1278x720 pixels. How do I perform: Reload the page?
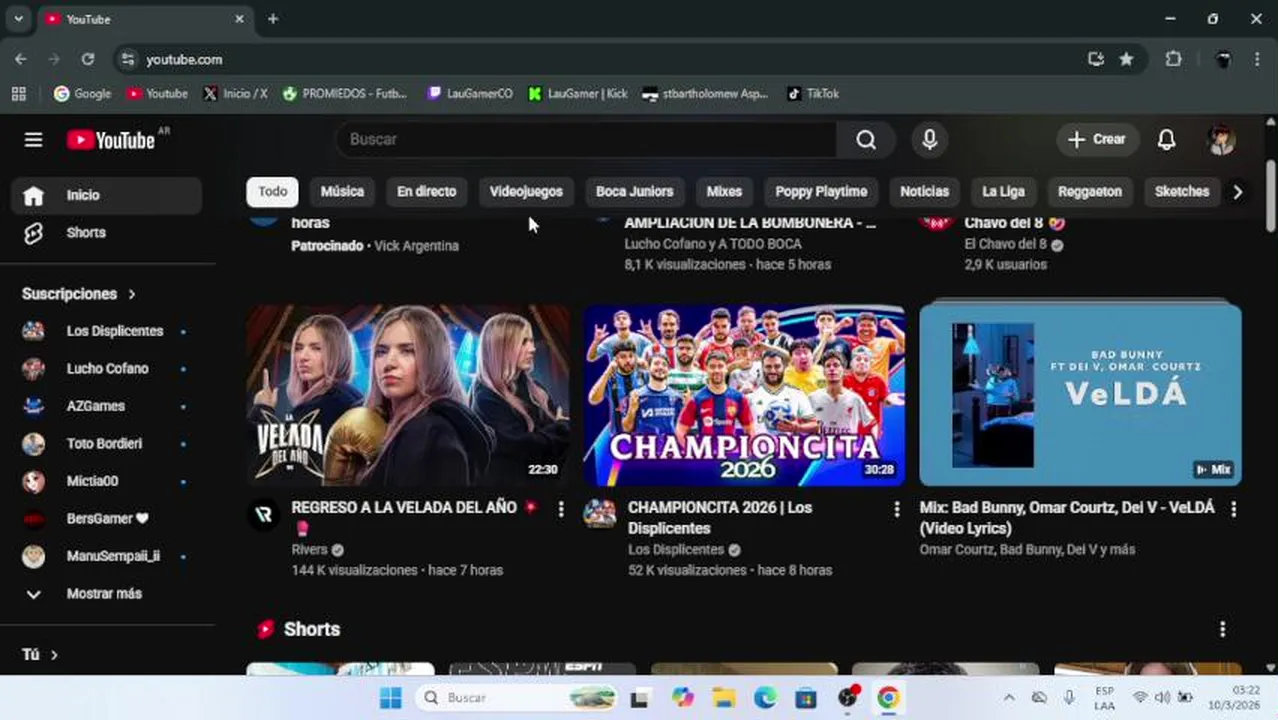(x=88, y=59)
